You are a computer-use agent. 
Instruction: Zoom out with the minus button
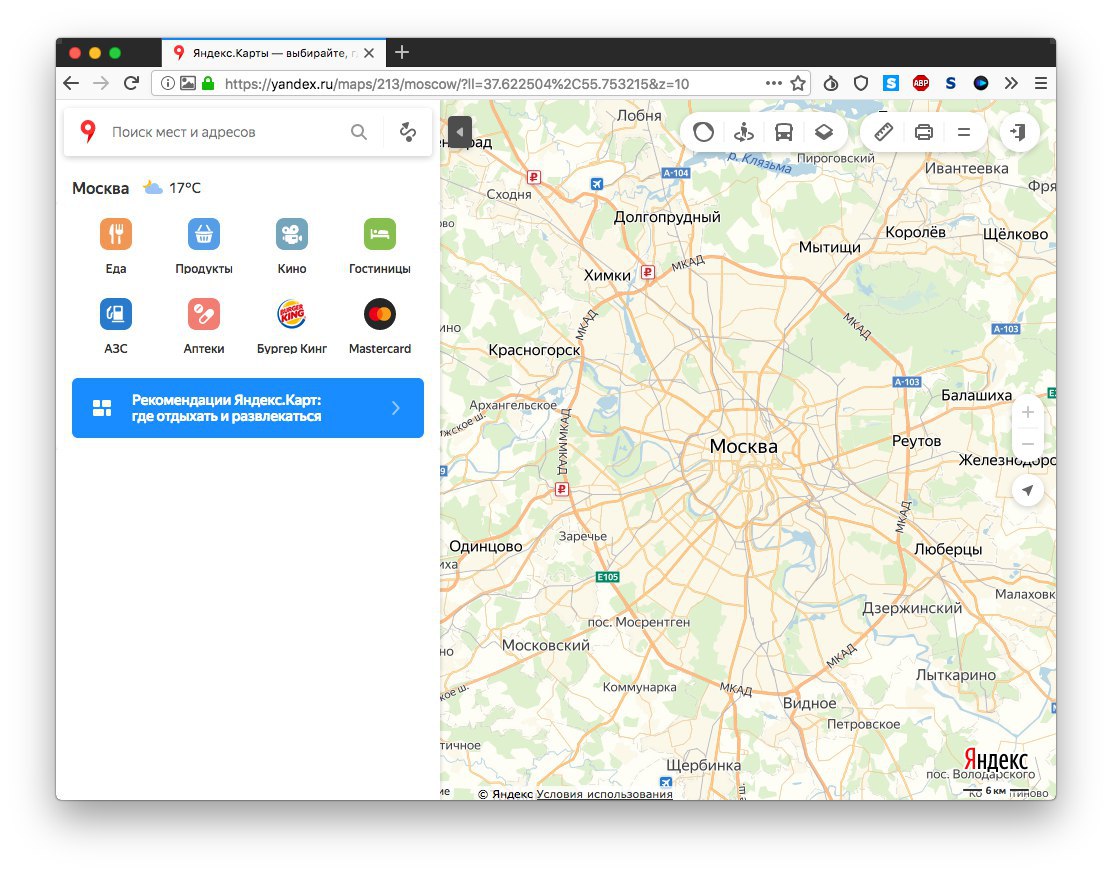click(x=1028, y=444)
